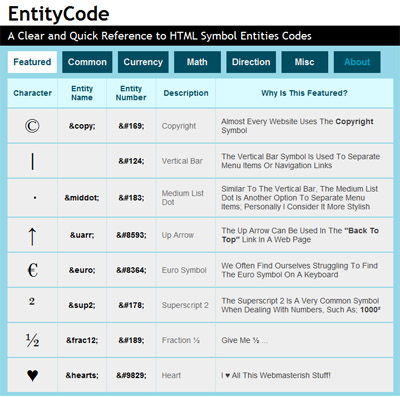400x397 pixels.
Task: Click the Entity Name column header
Action: tap(82, 93)
